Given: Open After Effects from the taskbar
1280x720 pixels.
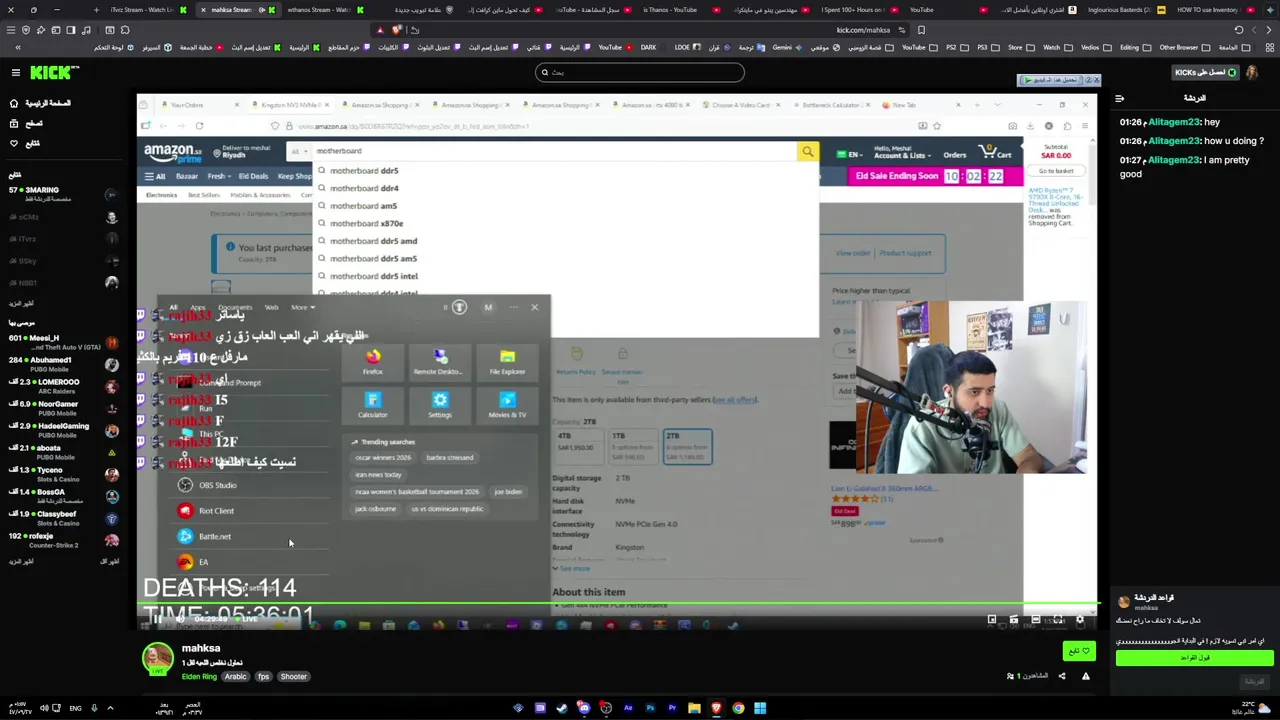Looking at the screenshot, I should coord(628,708).
